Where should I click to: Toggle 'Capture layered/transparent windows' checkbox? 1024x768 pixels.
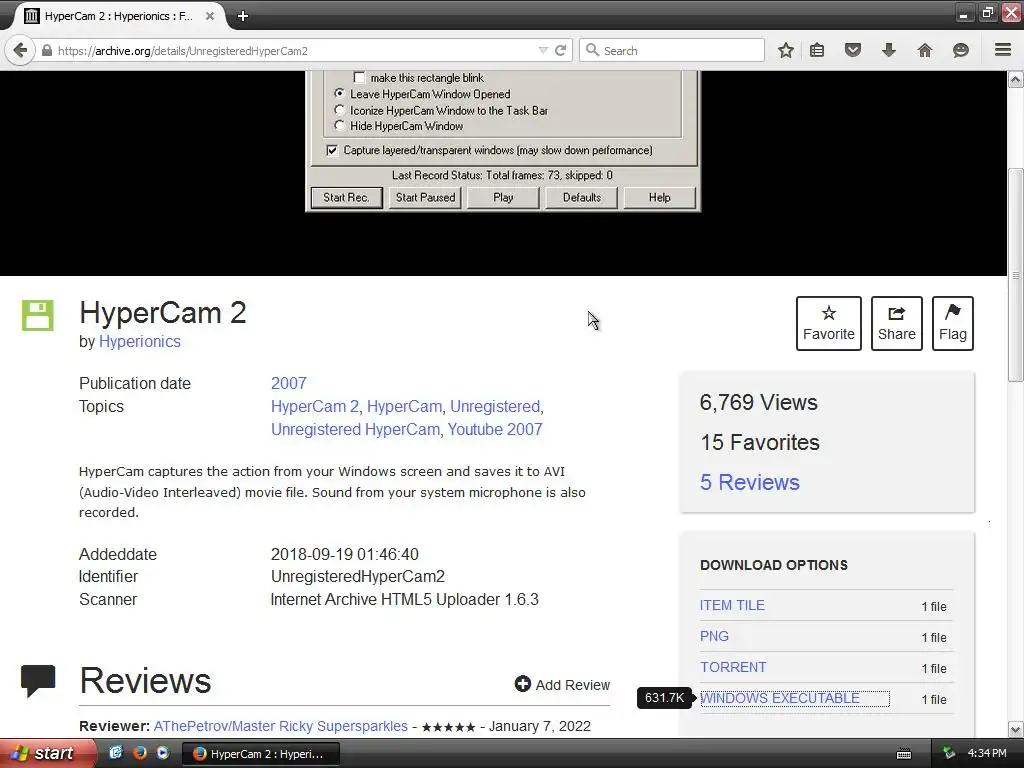pyautogui.click(x=332, y=150)
